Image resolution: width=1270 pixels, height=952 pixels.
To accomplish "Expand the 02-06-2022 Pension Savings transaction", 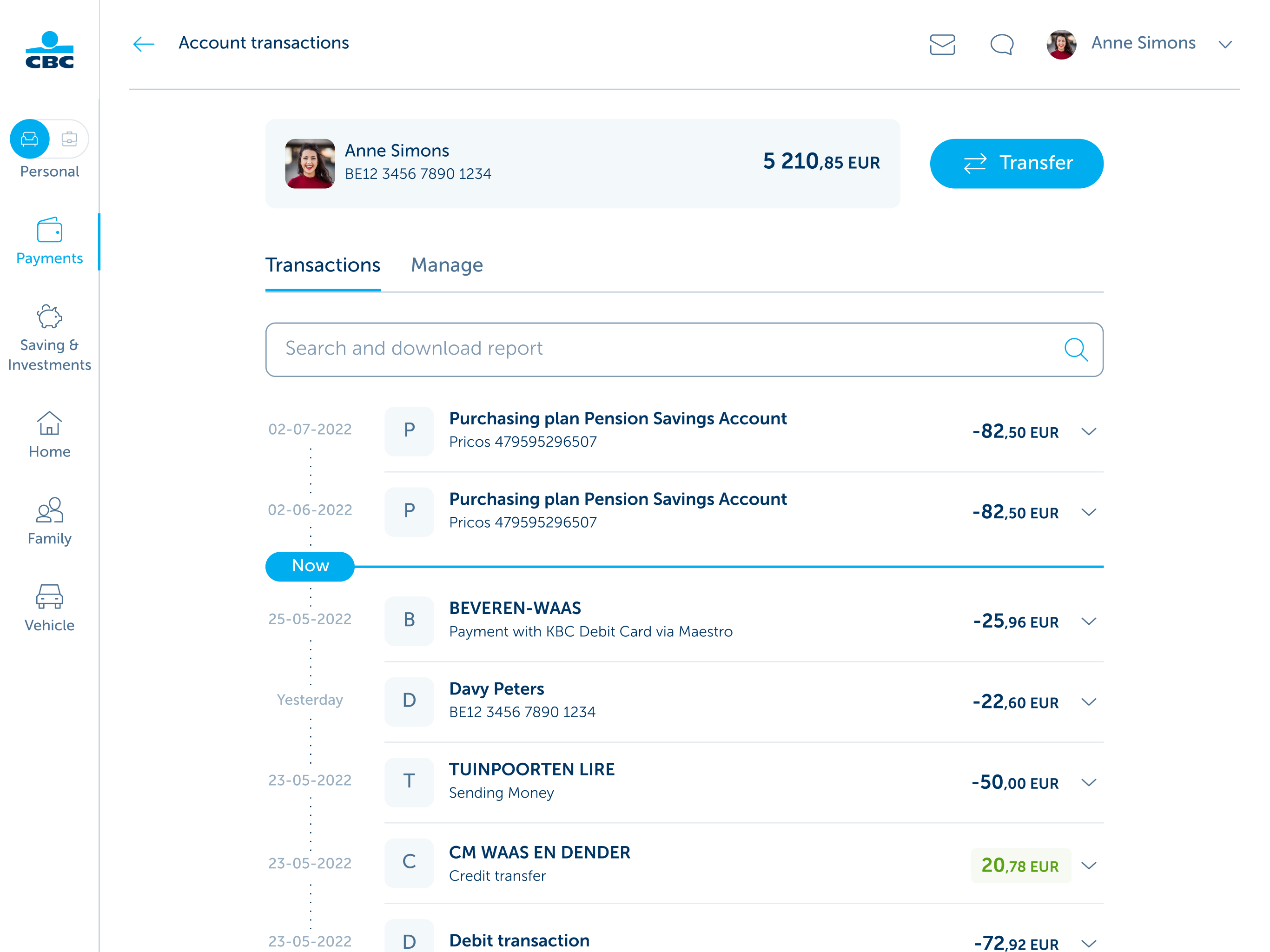I will pos(1089,512).
